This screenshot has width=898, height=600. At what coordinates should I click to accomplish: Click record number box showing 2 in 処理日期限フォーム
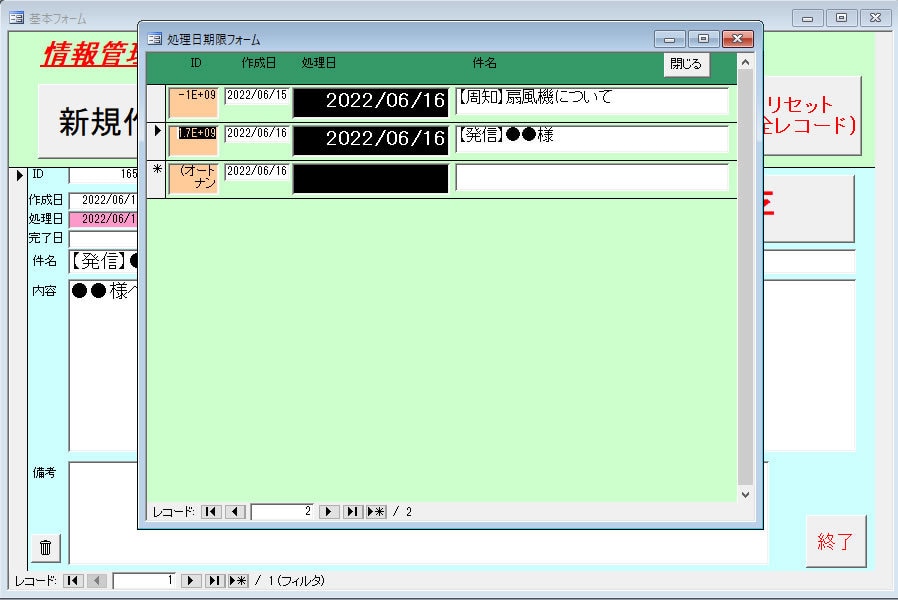[x=282, y=511]
